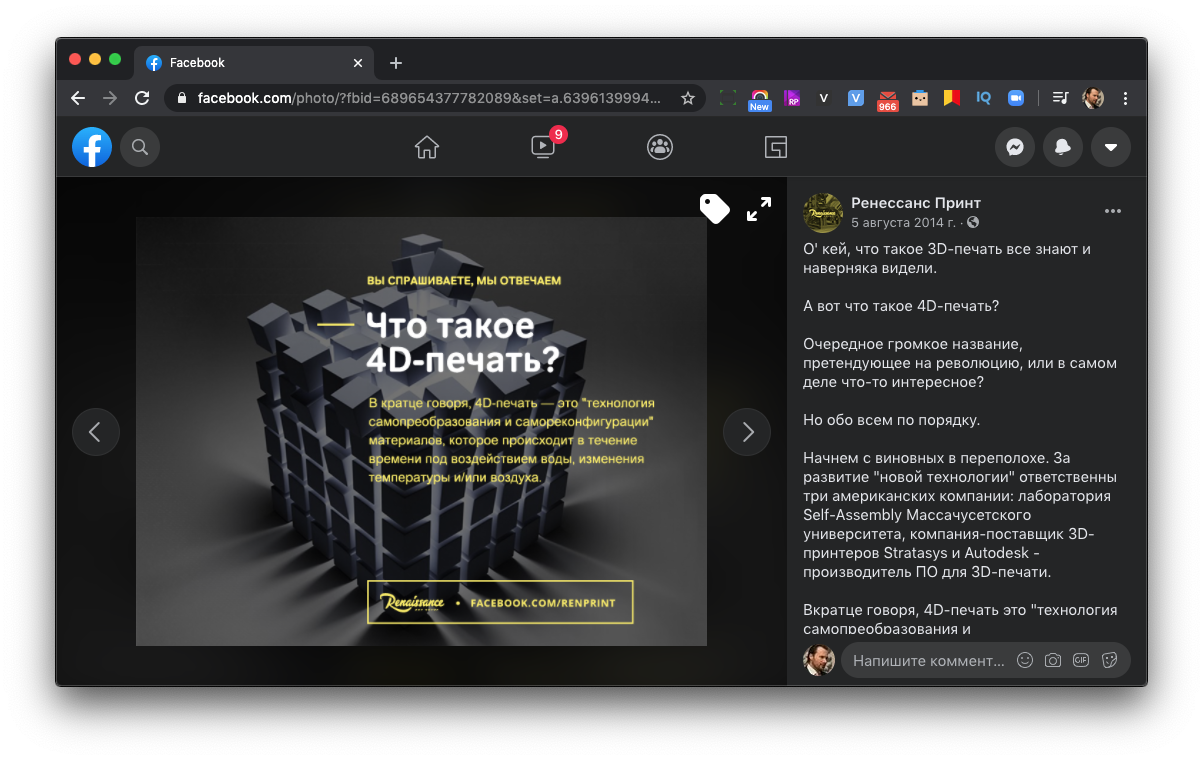Image resolution: width=1203 pixels, height=760 pixels.
Task: Attach a photo to the comment
Action: [1052, 660]
